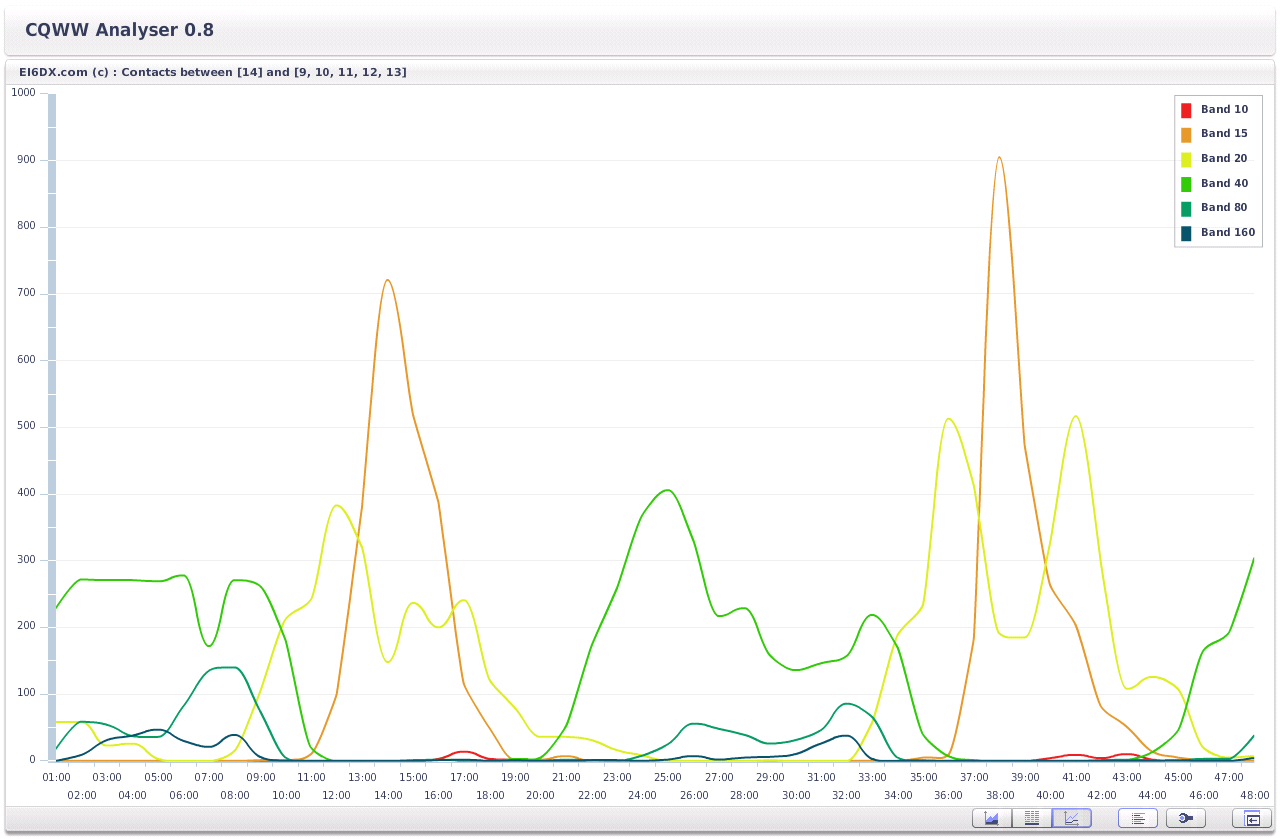Click the yellow Band 20 legend swatch
Screen dimensions: 1280x839
pos(1186,159)
